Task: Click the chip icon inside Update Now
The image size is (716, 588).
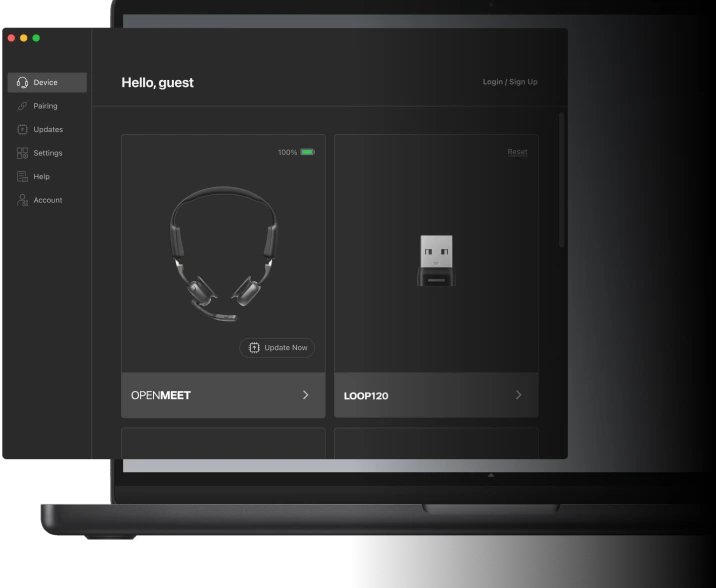Action: [254, 348]
